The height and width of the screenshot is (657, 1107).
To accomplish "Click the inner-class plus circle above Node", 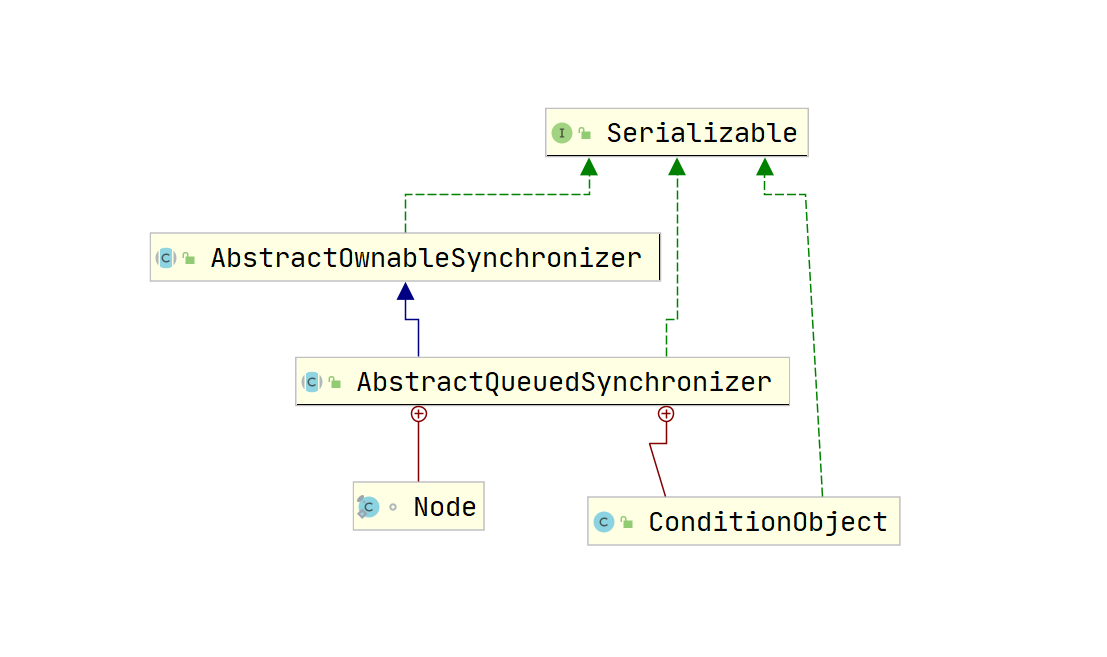I will pyautogui.click(x=419, y=413).
